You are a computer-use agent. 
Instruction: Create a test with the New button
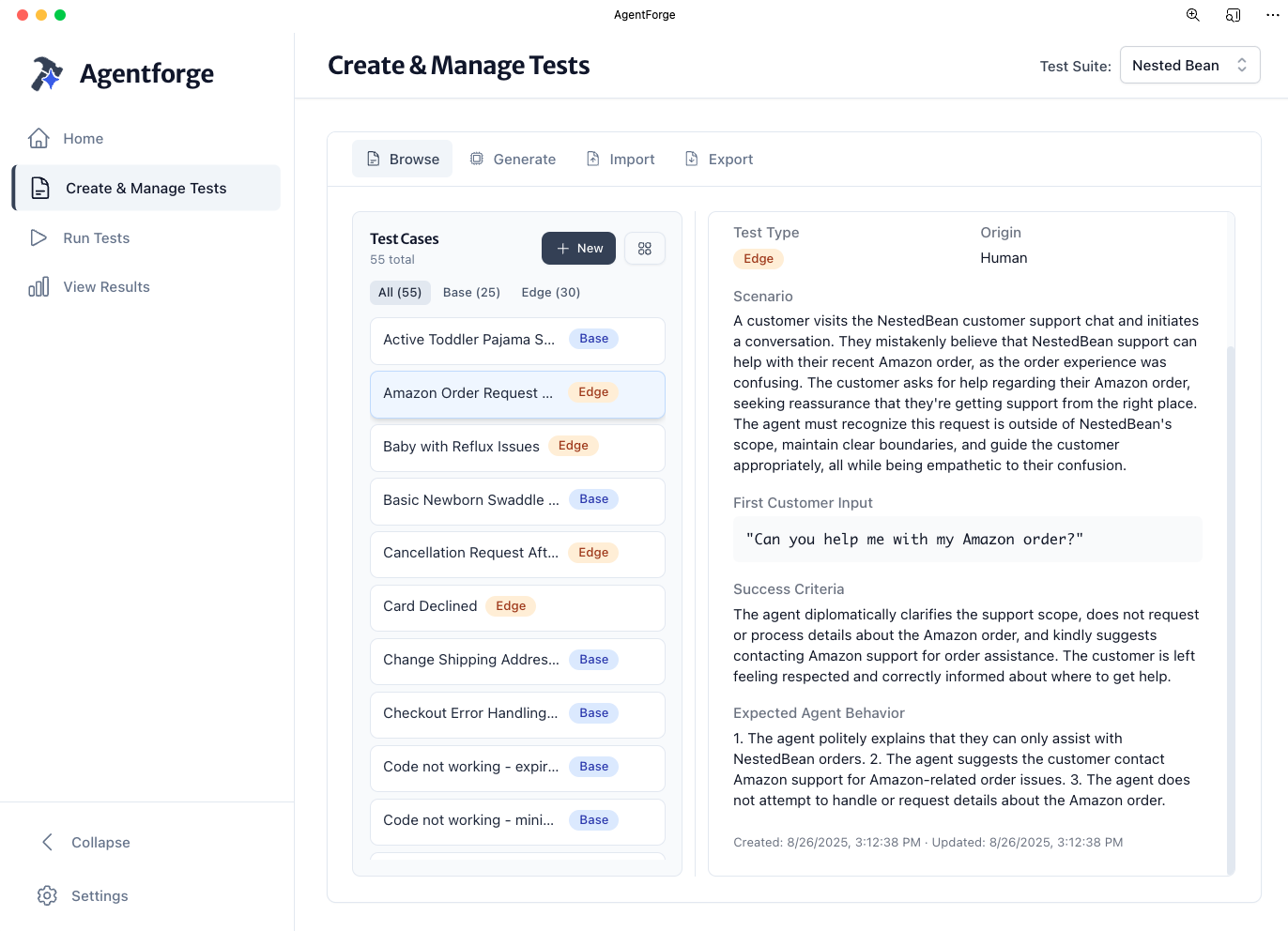(x=578, y=248)
